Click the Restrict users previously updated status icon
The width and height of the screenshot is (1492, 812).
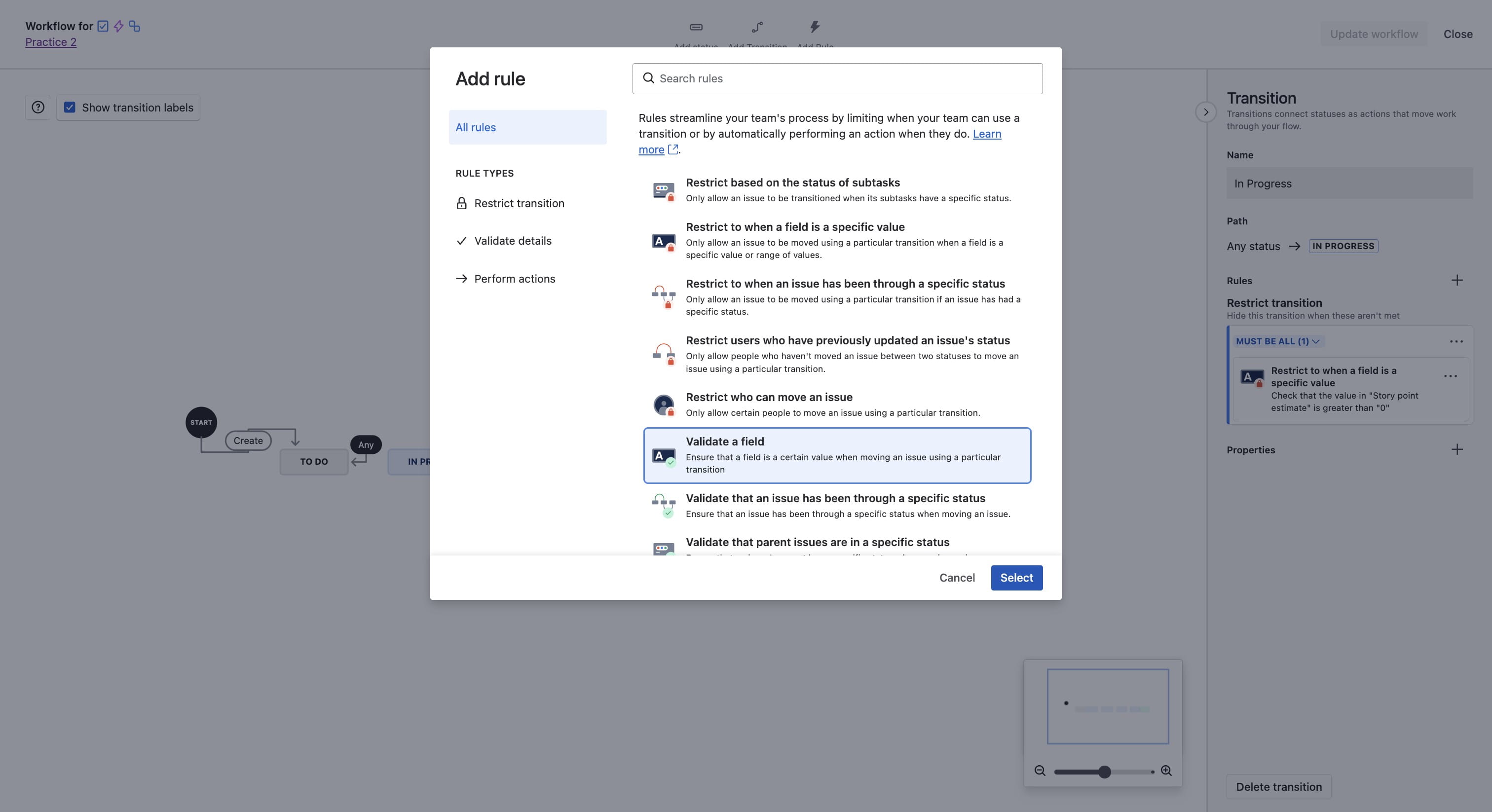[x=664, y=354]
